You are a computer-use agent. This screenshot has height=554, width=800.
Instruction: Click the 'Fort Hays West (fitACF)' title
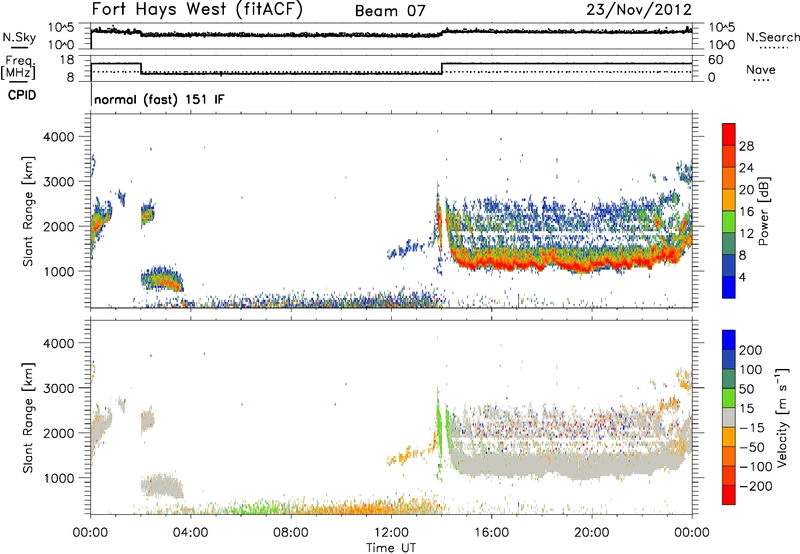(197, 9)
